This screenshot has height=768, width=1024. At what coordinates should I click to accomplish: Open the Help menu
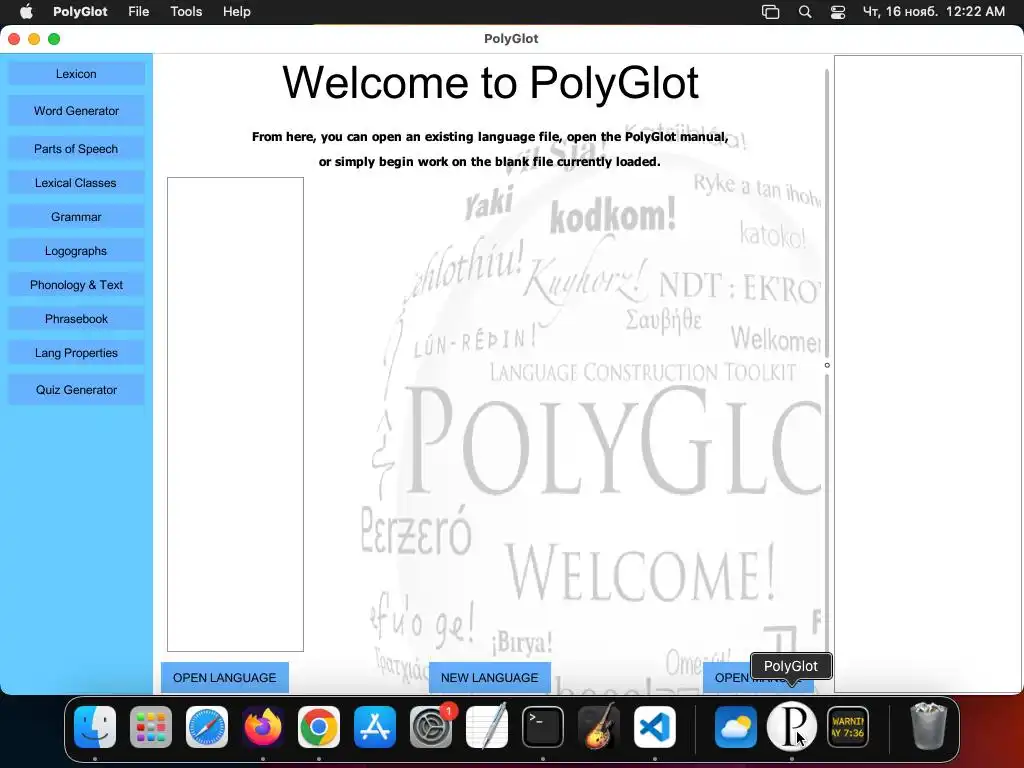236,12
